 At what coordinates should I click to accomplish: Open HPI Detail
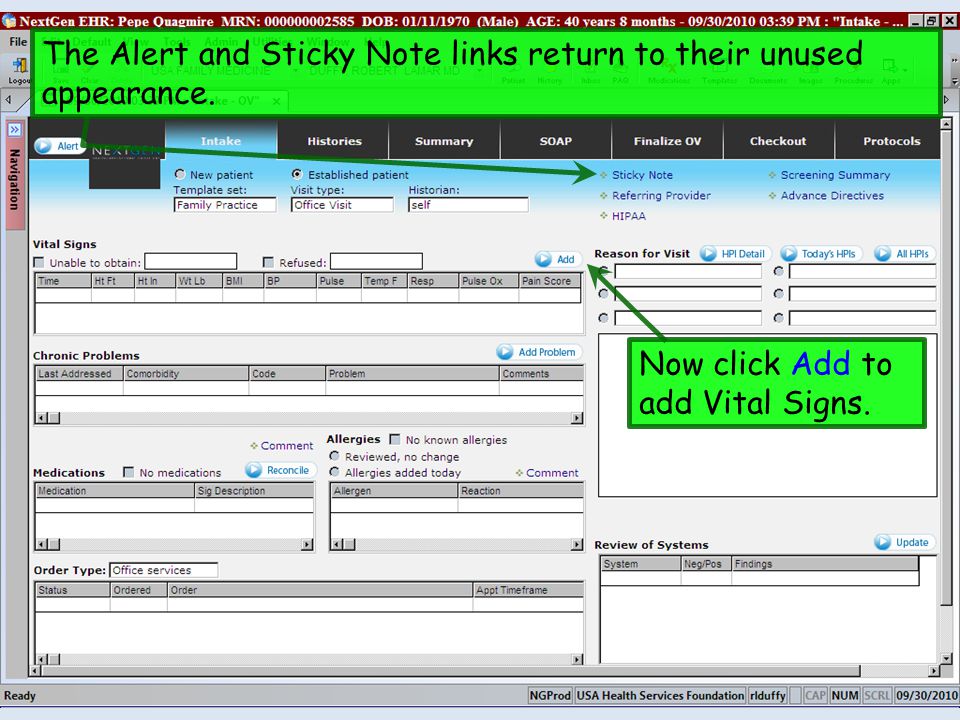[734, 253]
